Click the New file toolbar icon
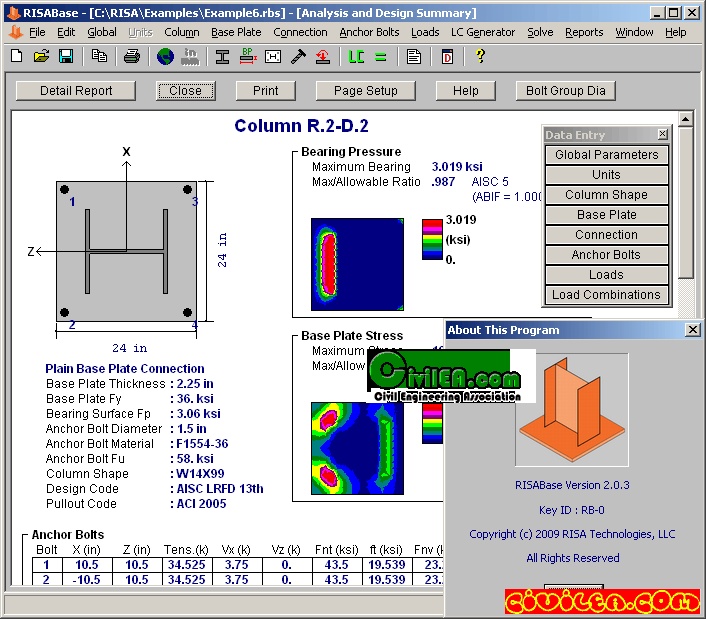706x619 pixels. (16, 56)
